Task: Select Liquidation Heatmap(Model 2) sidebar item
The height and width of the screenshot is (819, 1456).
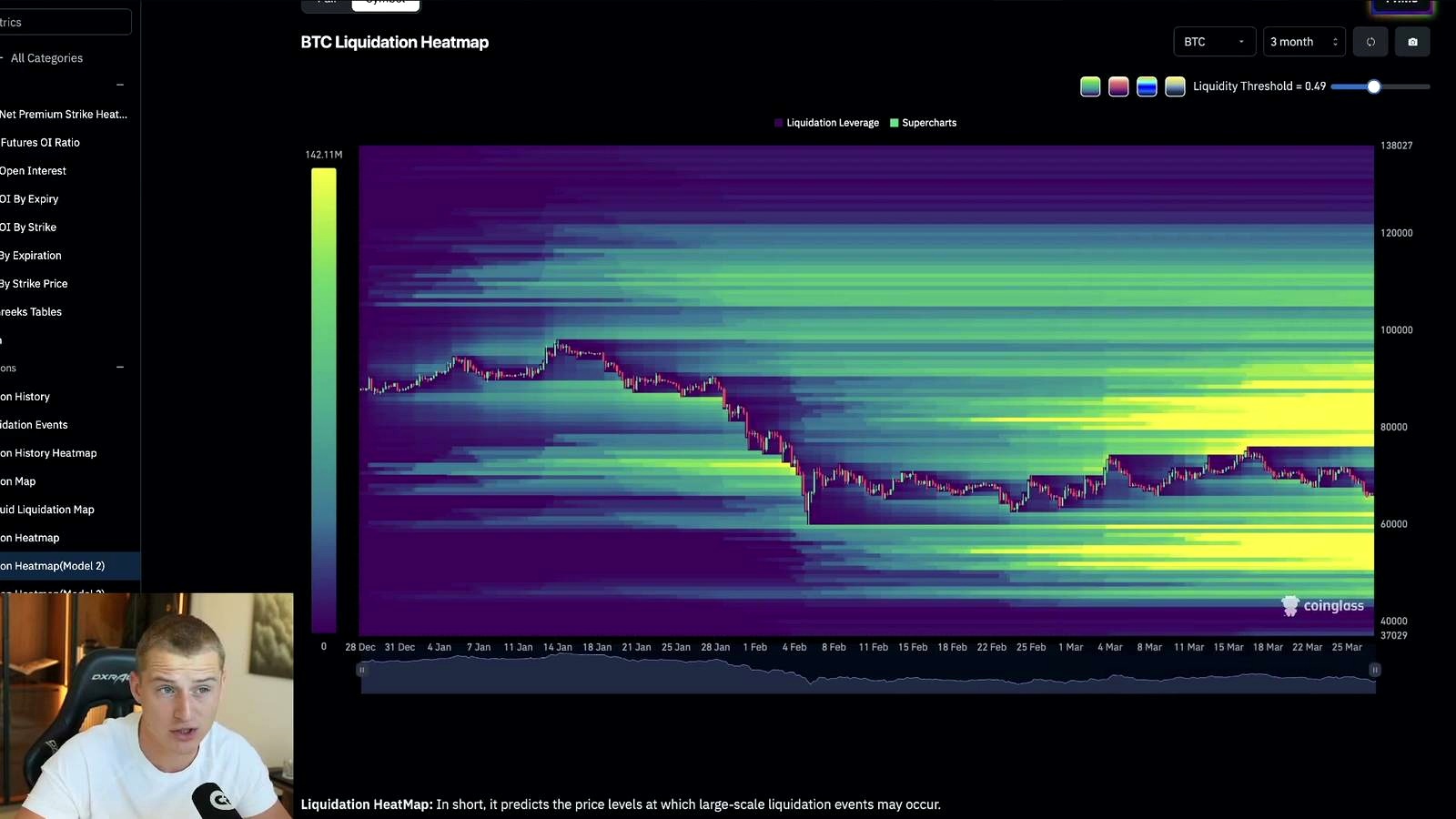Action: (70, 566)
